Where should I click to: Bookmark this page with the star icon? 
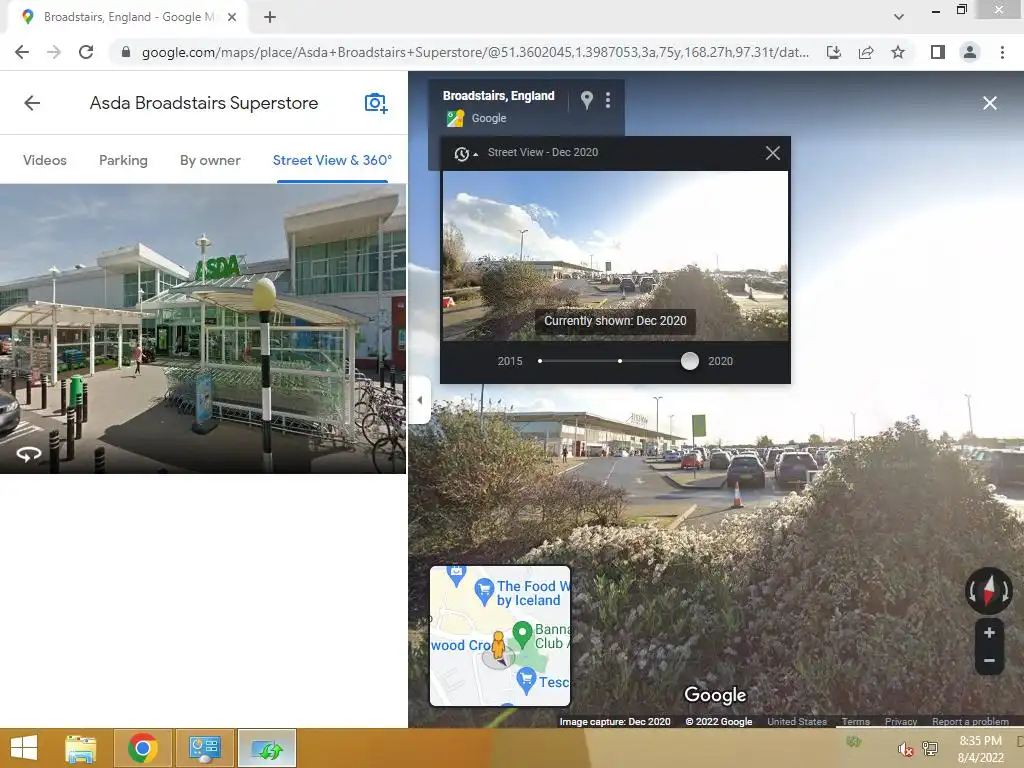[x=898, y=52]
